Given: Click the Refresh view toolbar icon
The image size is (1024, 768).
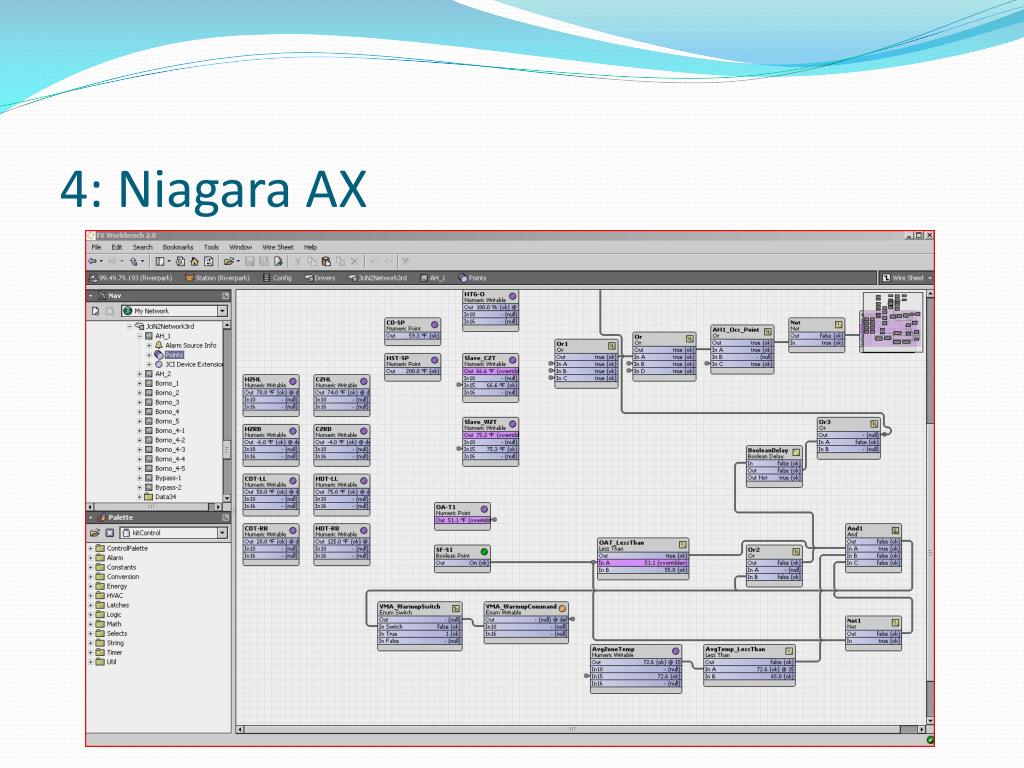Looking at the screenshot, I should click(x=209, y=261).
